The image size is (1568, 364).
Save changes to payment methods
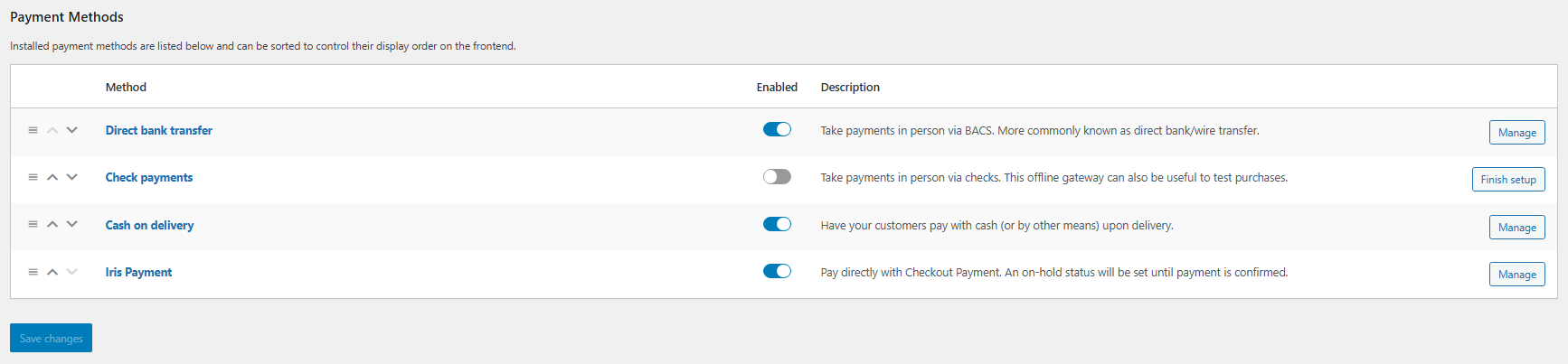51,338
